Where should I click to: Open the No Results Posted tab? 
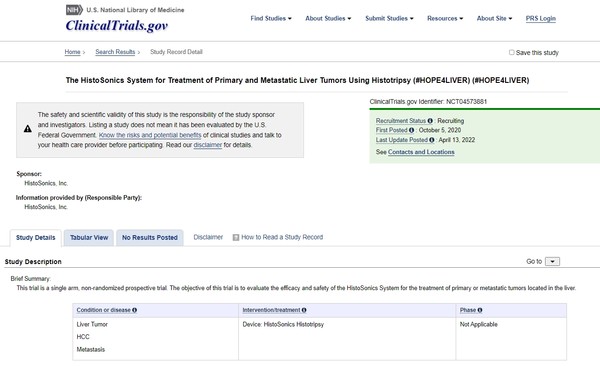[150, 238]
